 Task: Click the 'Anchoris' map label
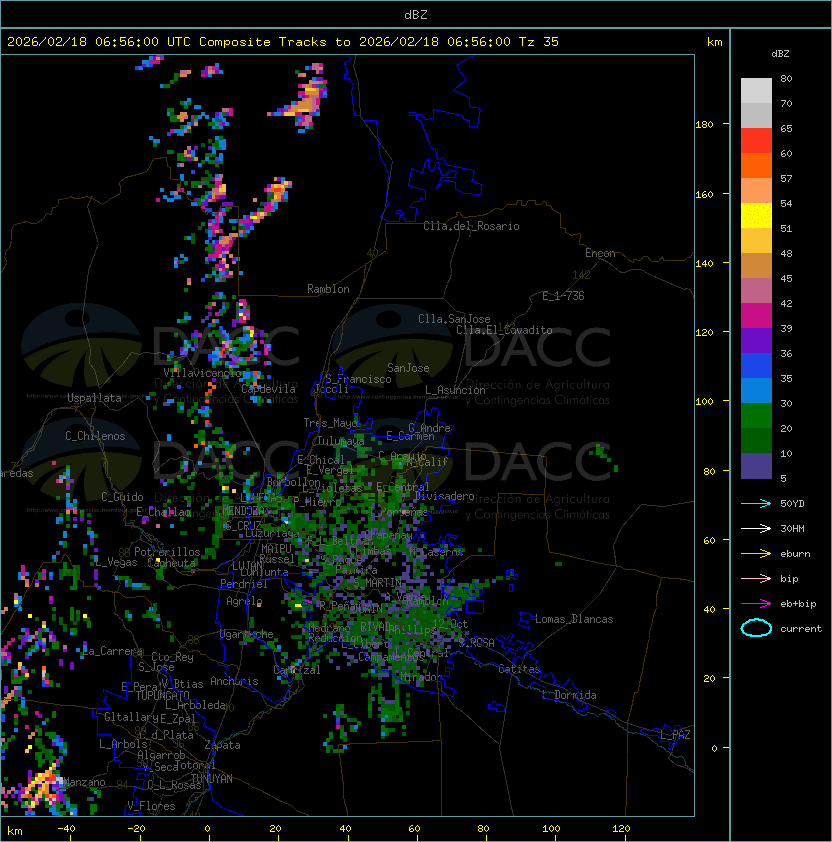[x=234, y=681]
